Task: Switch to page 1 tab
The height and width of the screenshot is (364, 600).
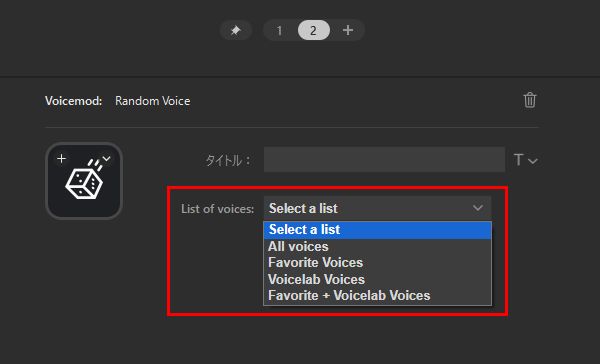Action: (280, 30)
